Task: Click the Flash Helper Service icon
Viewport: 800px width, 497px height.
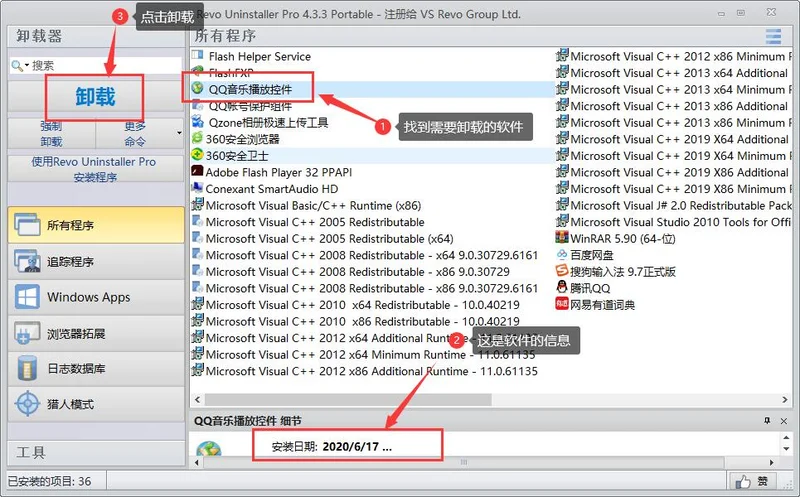Action: 197,55
